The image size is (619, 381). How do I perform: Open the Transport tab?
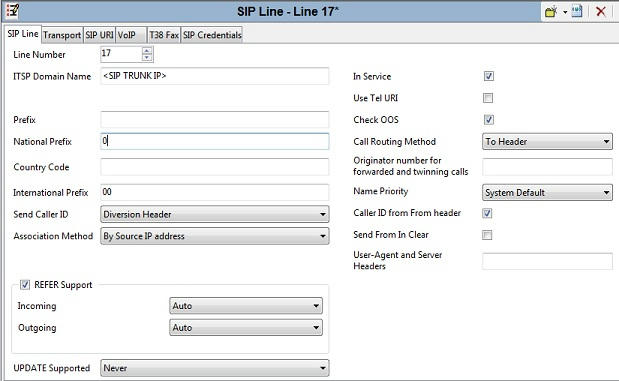pos(62,35)
